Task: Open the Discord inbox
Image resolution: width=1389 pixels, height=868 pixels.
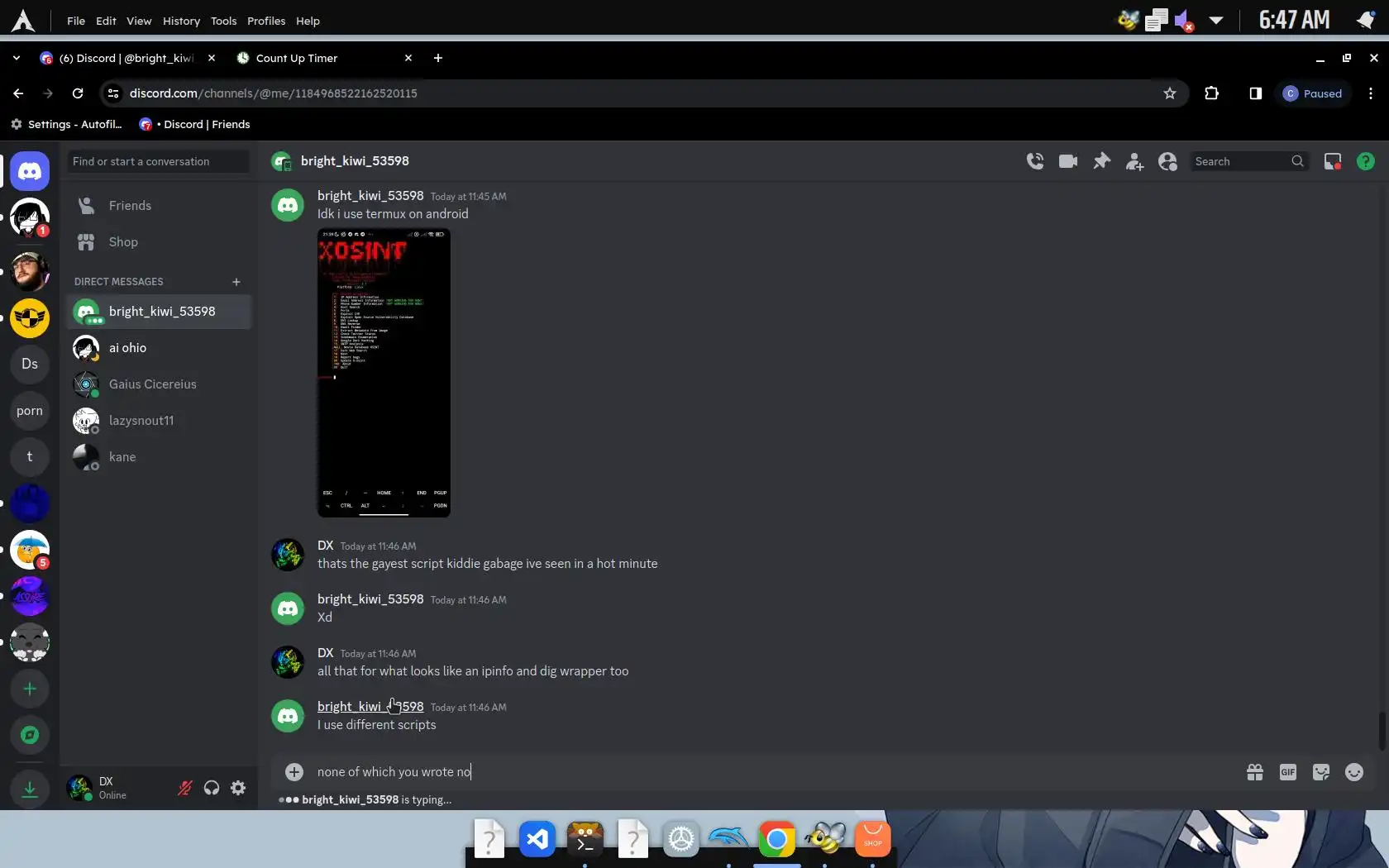Action: pos(1333,161)
